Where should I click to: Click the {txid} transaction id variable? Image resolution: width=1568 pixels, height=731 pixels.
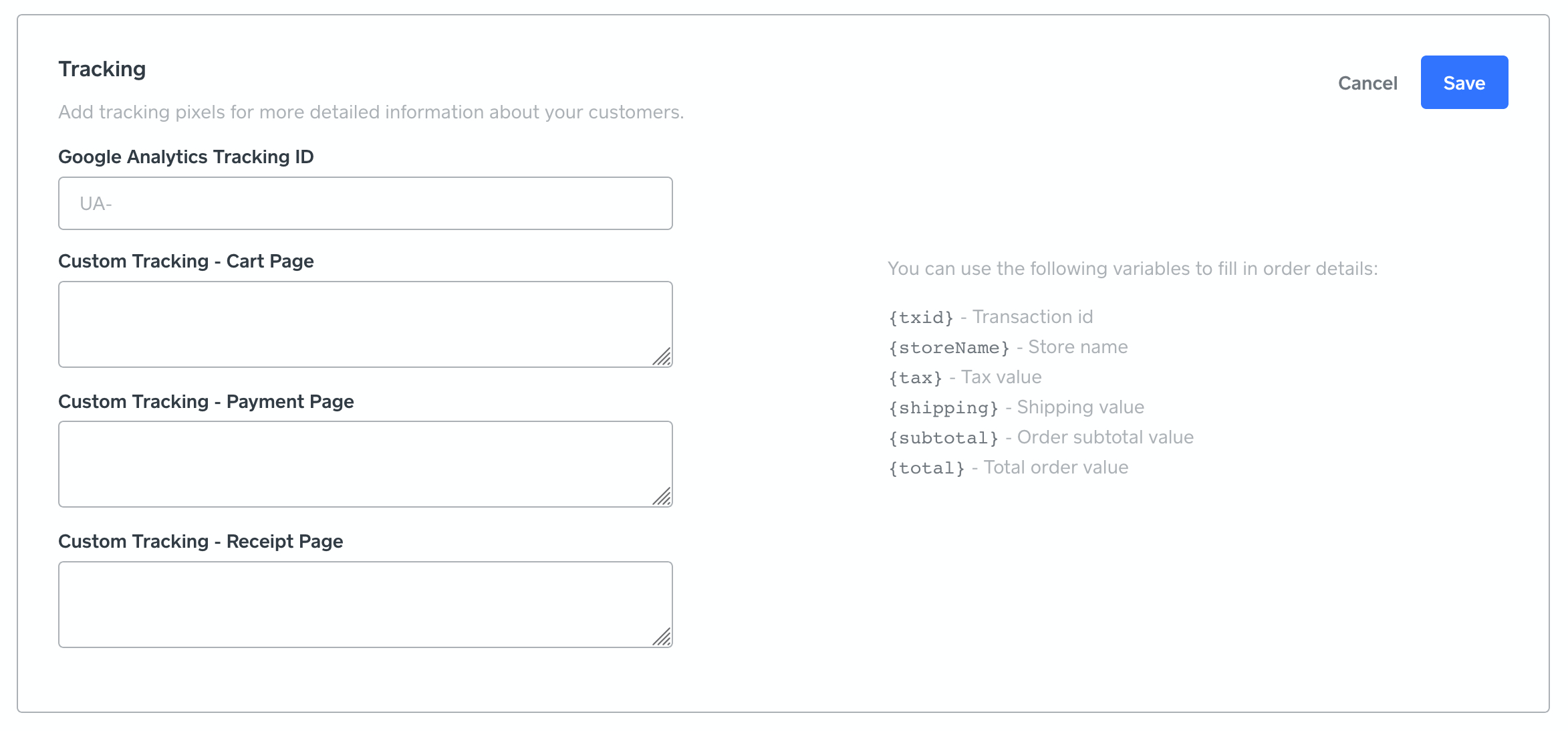(921, 316)
